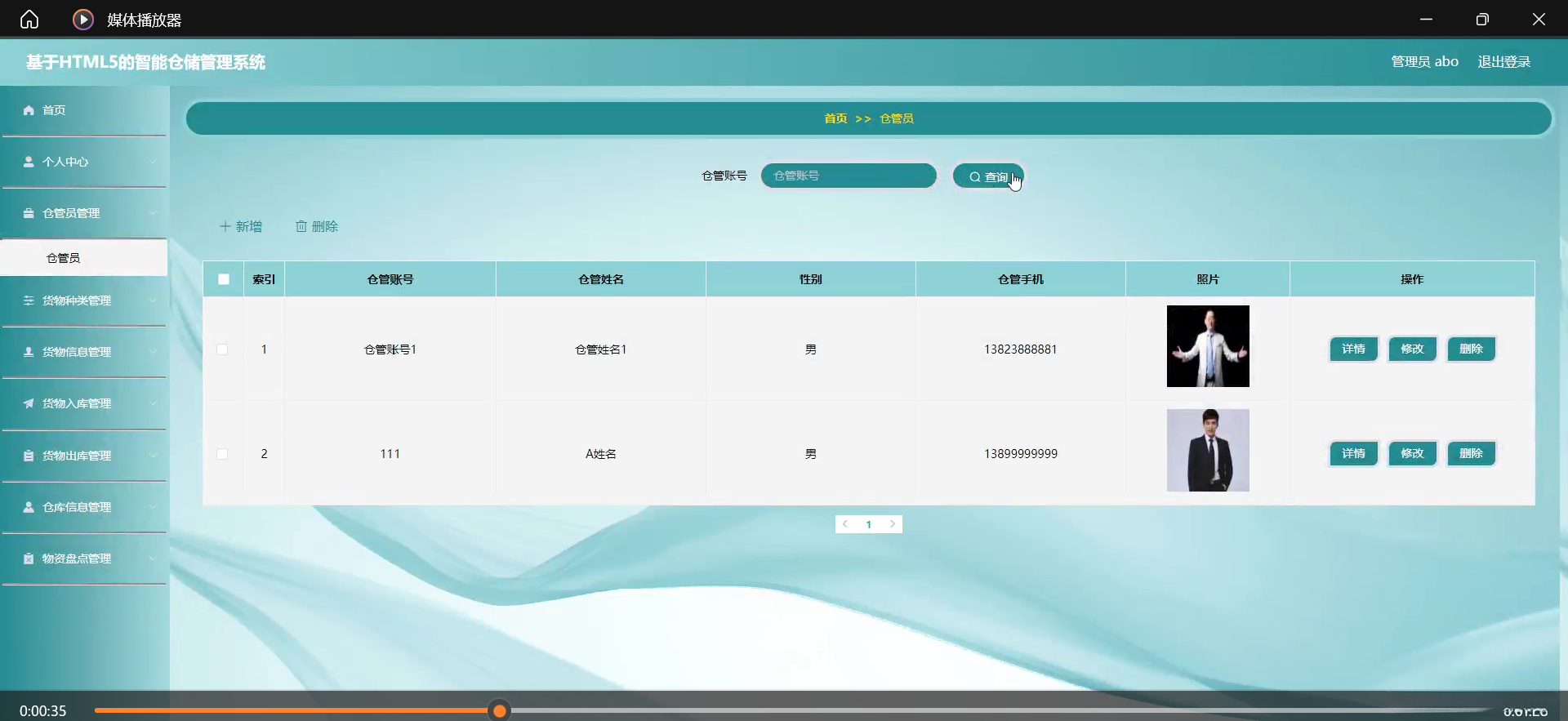Open the photo thumbnail for 仓管姓名1
The height and width of the screenshot is (721, 1568).
point(1208,346)
